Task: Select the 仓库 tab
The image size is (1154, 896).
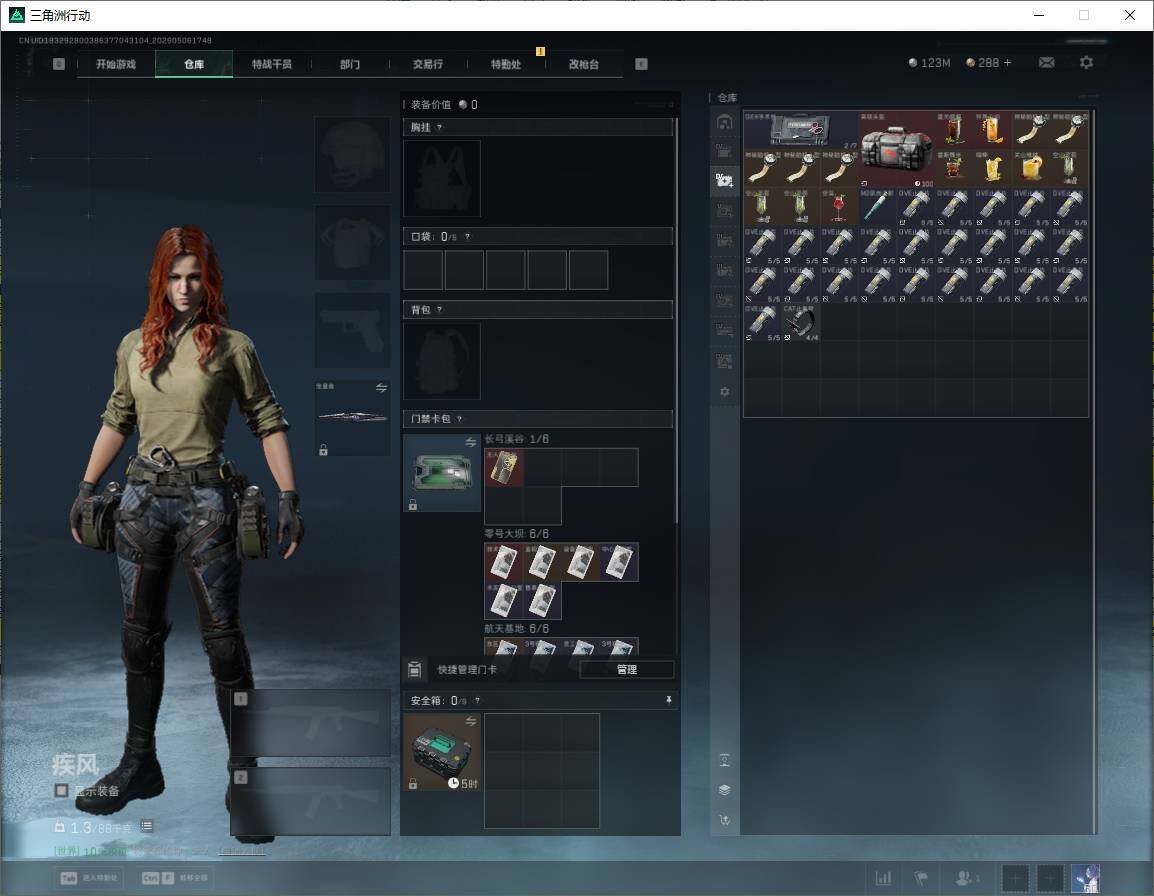Action: point(194,64)
